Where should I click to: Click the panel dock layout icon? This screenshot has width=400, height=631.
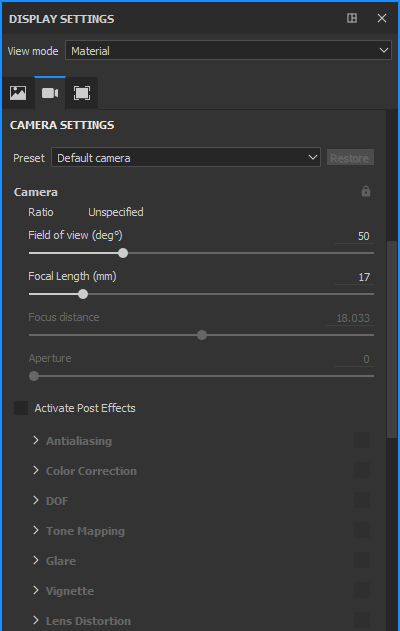(352, 18)
